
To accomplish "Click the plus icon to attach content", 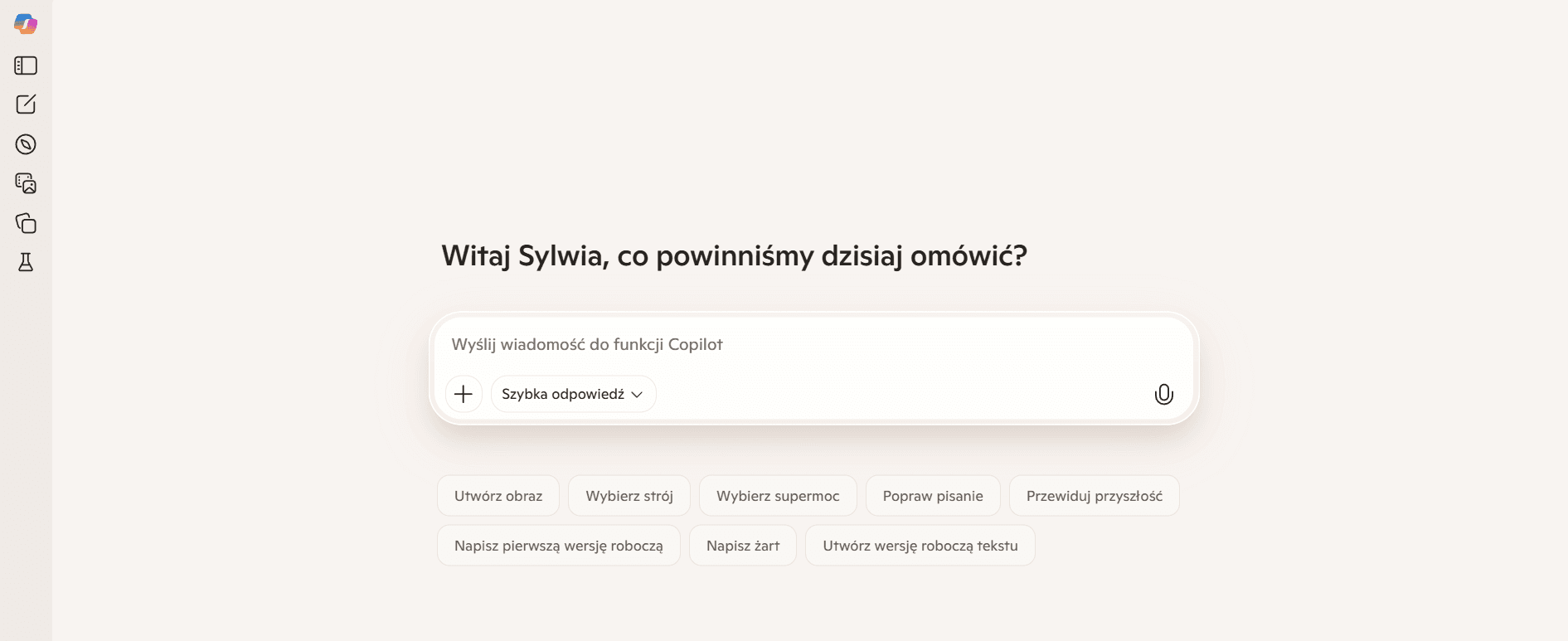I will point(464,394).
